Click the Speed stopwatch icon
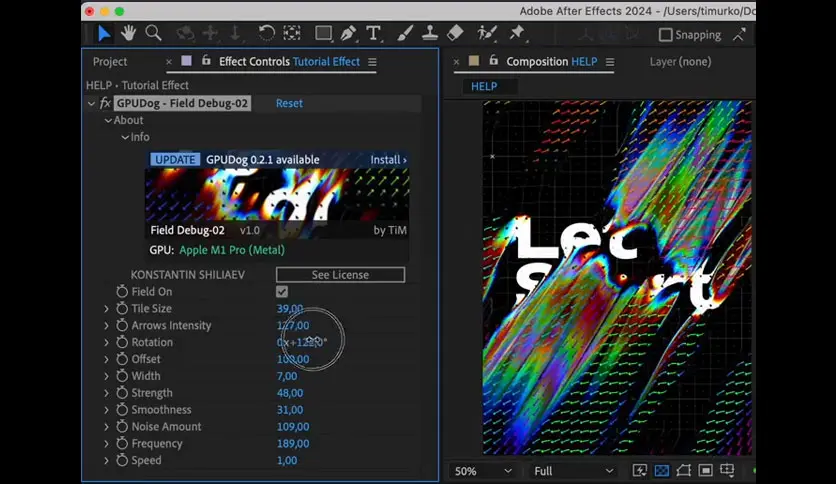 point(122,460)
